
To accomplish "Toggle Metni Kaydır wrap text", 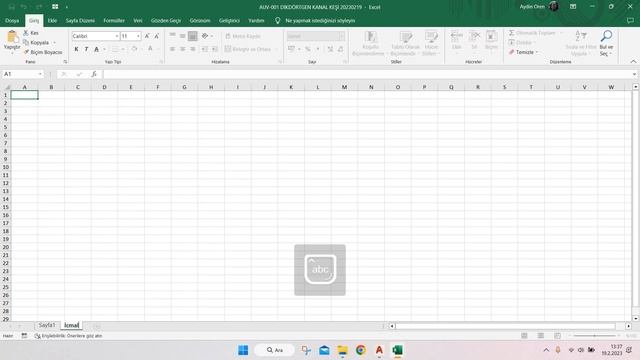I will pos(242,36).
